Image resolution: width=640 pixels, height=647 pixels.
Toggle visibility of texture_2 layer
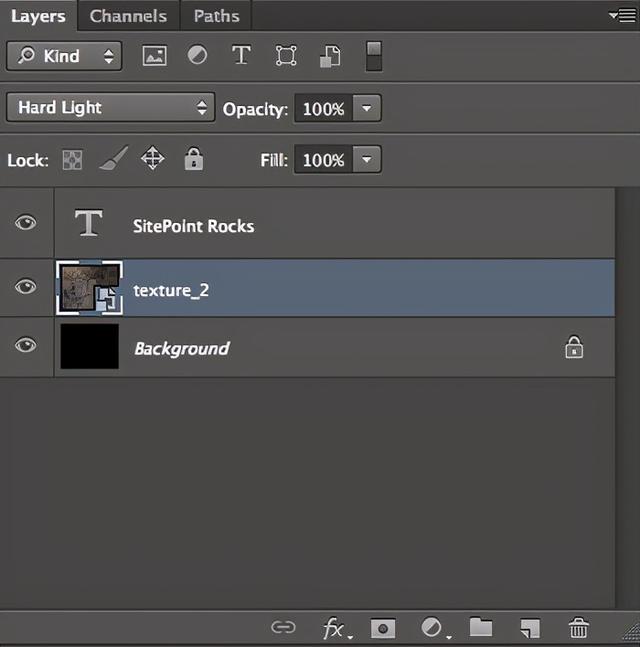(26, 287)
